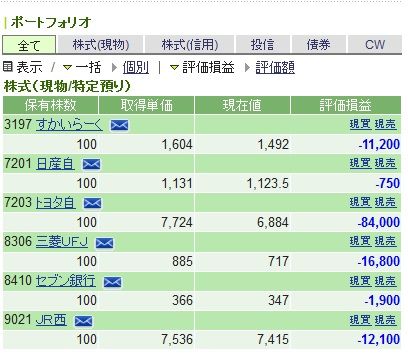The width and height of the screenshot is (408, 364).
Task: Select the -11,200 loss value
Action: point(379,144)
